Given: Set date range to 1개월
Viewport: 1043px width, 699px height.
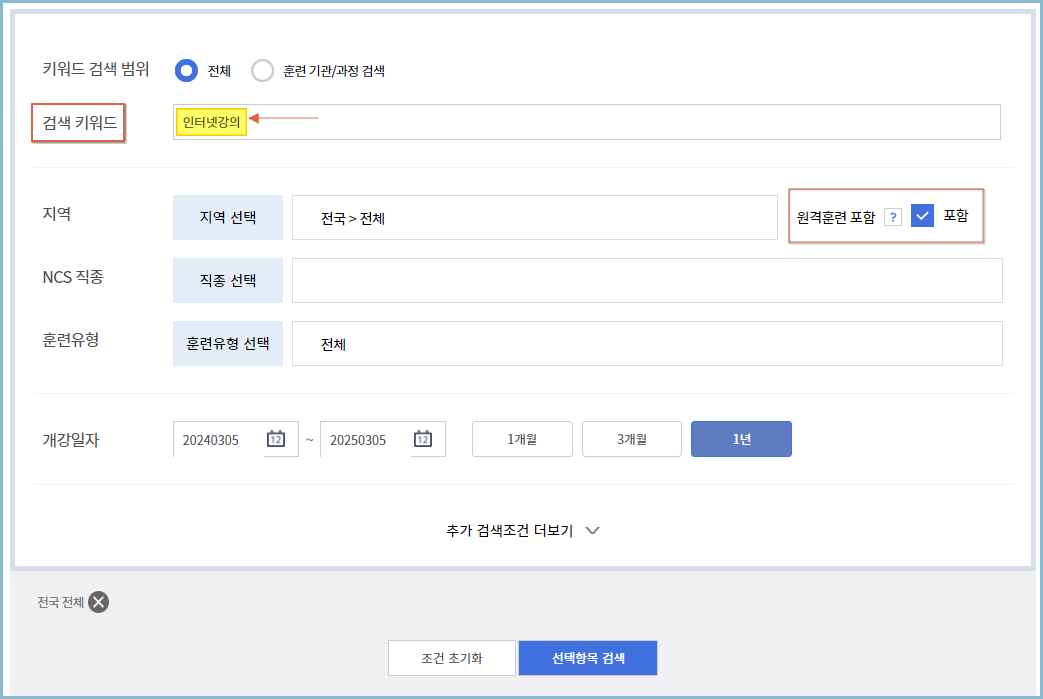Looking at the screenshot, I should (521, 439).
